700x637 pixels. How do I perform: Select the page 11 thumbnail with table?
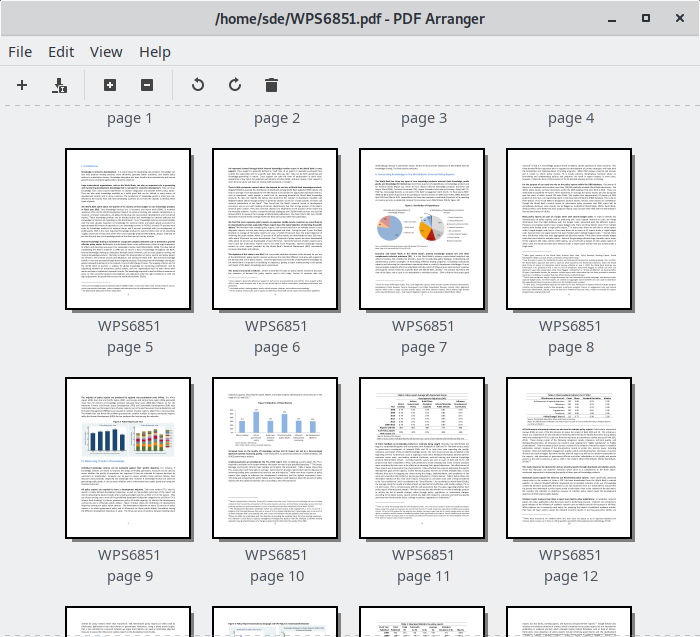pyautogui.click(x=422, y=458)
